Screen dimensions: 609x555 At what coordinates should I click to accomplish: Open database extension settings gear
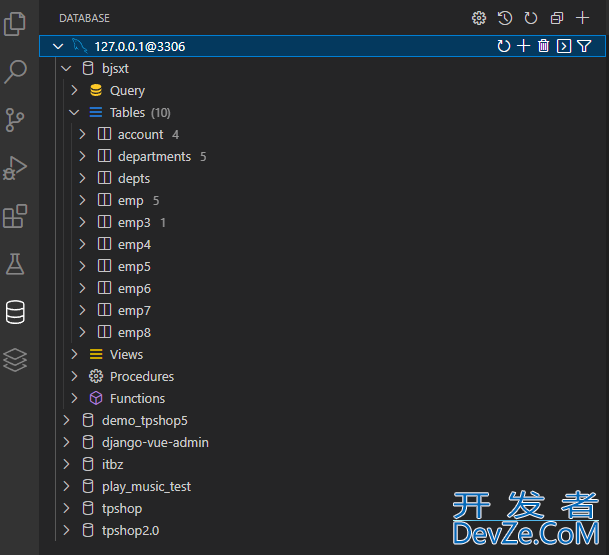point(478,18)
